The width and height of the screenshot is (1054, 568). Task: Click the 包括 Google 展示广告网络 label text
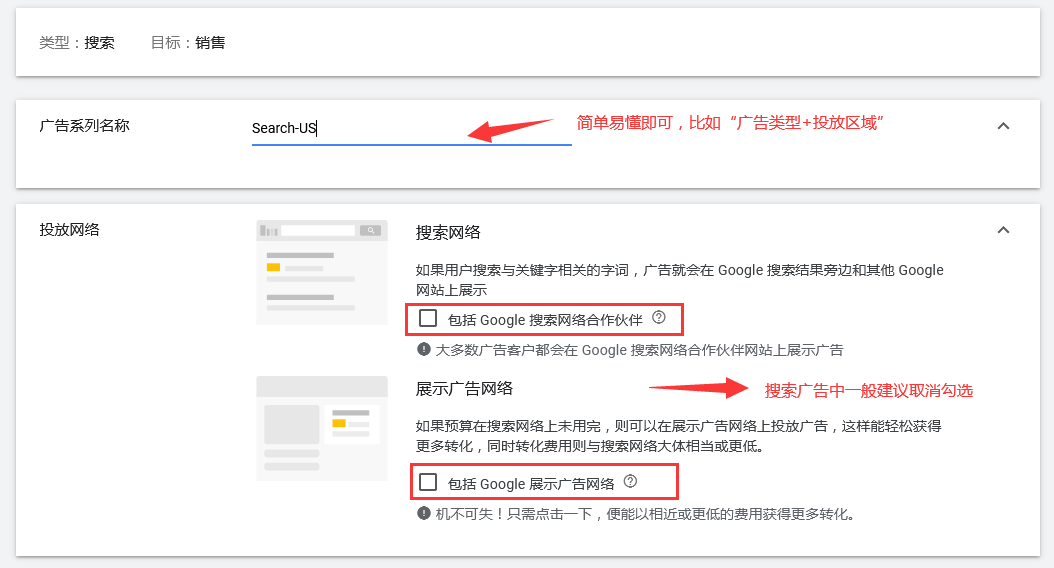tap(531, 484)
